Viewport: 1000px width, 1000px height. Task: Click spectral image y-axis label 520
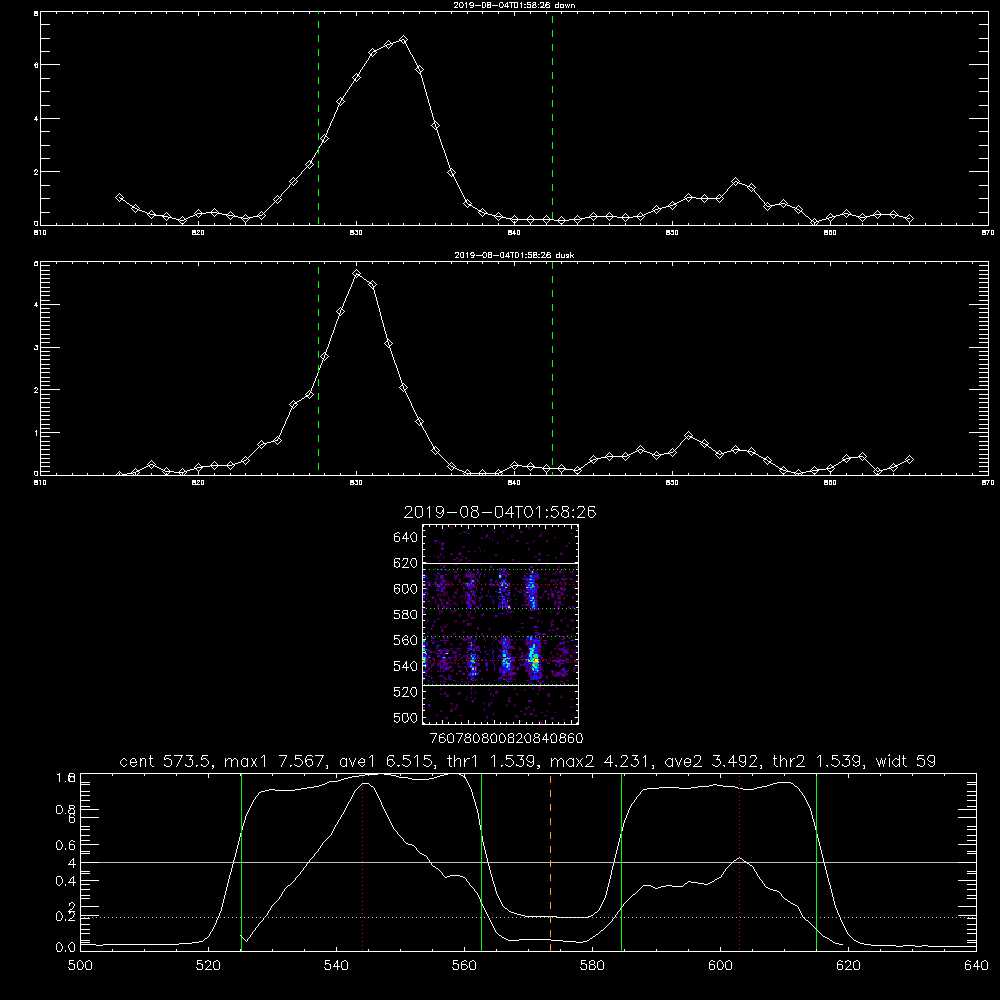pos(406,692)
